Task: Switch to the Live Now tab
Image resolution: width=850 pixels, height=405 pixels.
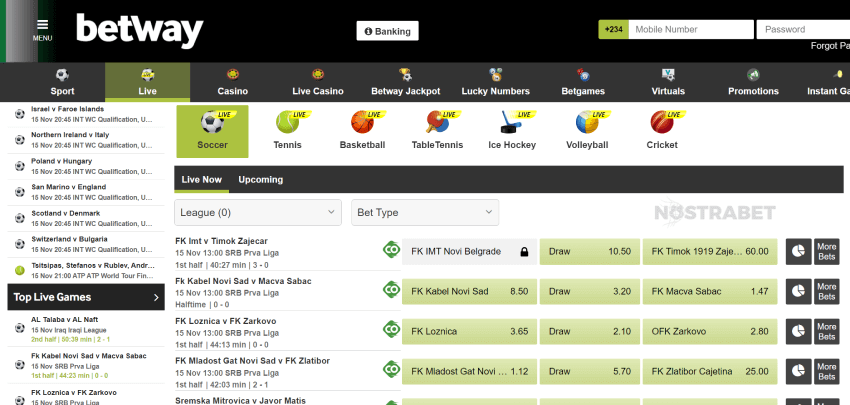Action: (x=202, y=179)
